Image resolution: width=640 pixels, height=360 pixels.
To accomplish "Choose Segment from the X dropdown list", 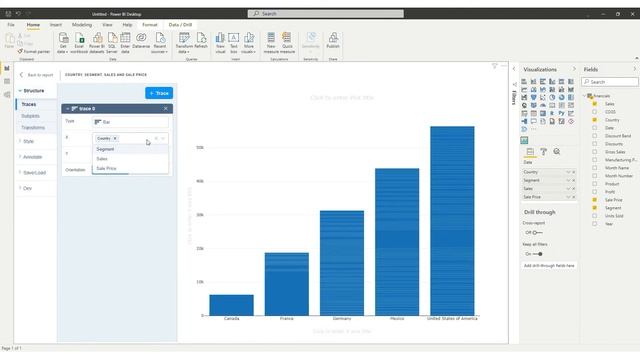I will (130, 149).
